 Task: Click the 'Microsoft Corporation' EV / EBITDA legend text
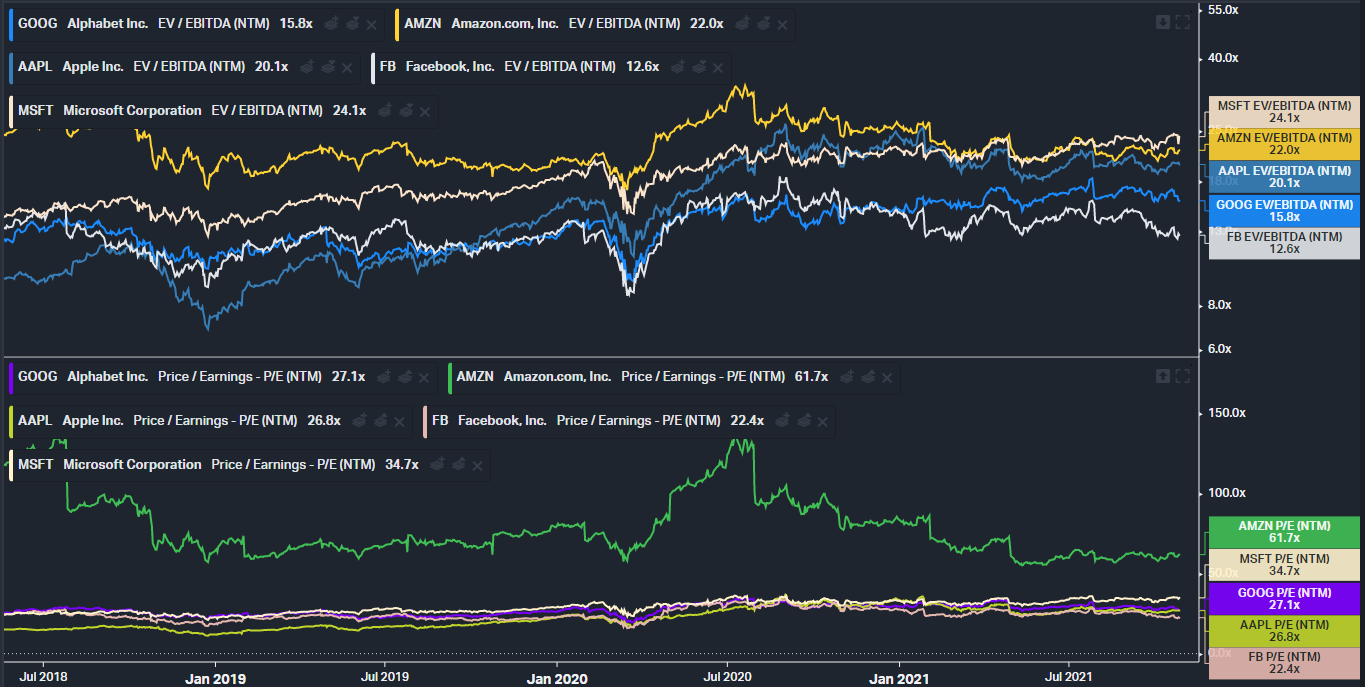point(133,111)
